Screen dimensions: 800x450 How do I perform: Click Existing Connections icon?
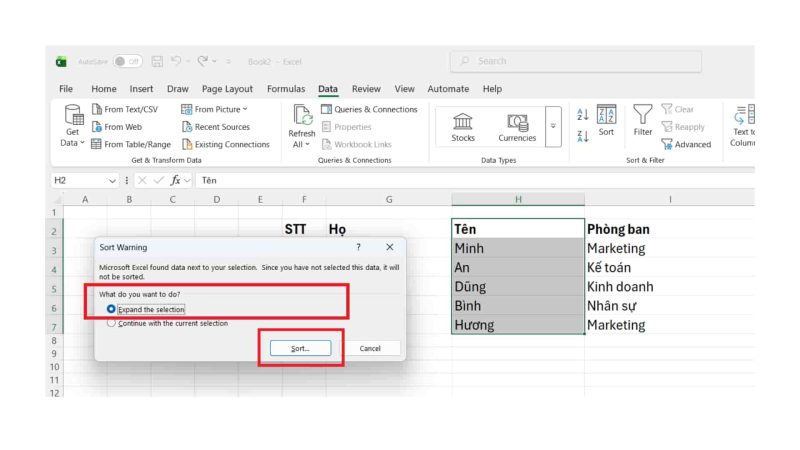click(x=187, y=144)
